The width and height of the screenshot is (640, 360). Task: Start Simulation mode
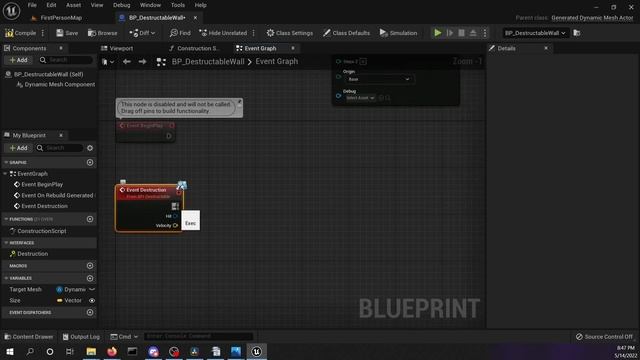click(x=398, y=33)
